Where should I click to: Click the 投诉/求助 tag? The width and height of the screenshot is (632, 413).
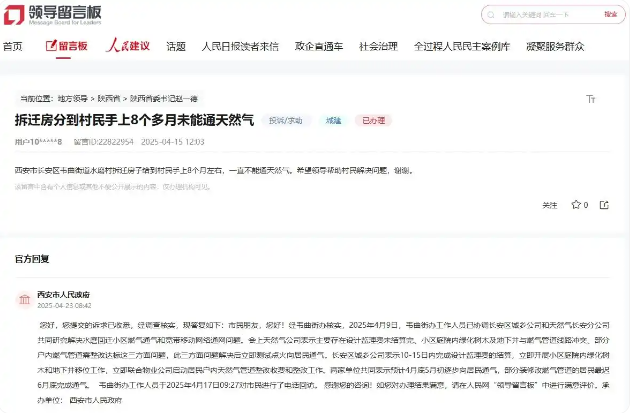point(286,120)
